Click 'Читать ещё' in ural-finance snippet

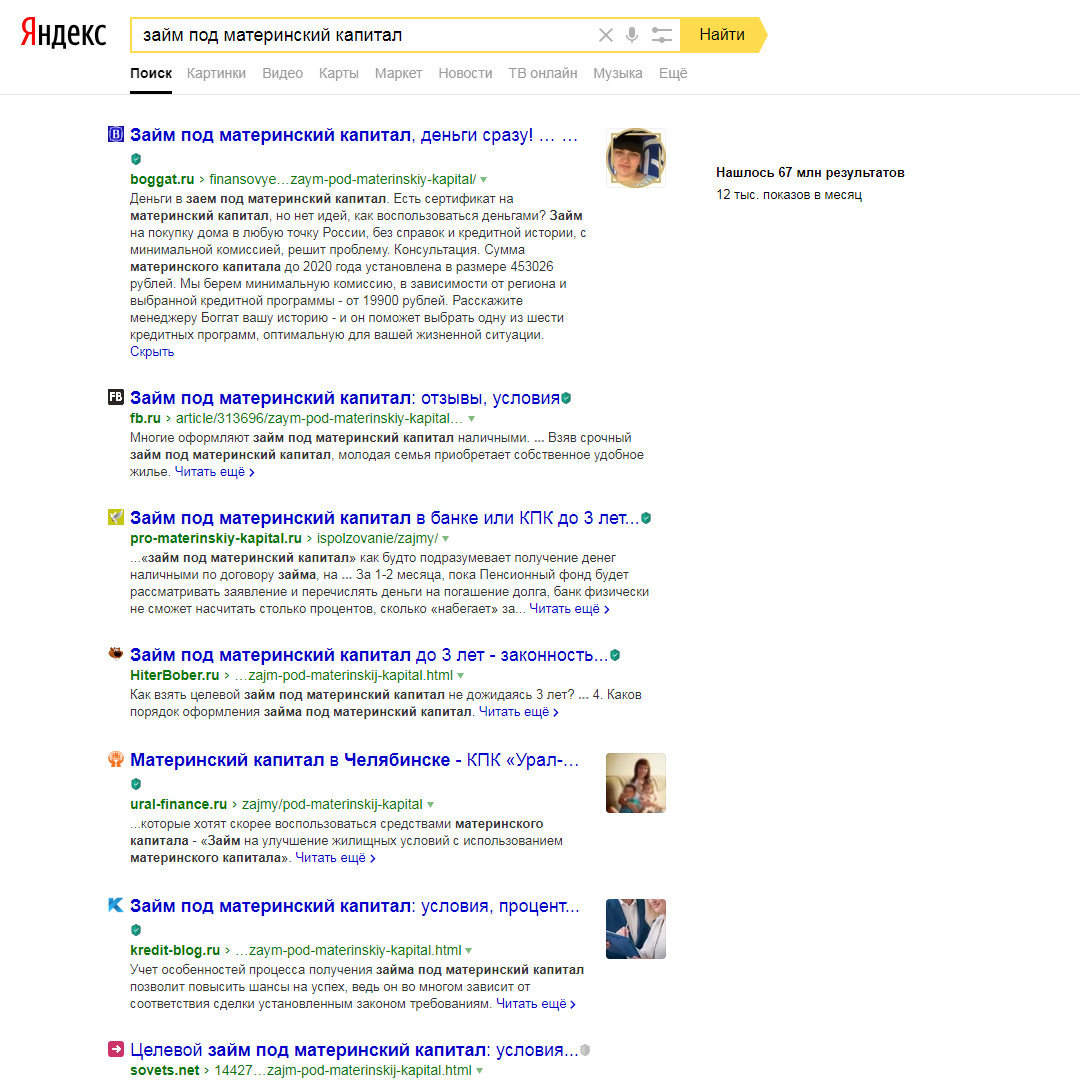pyautogui.click(x=335, y=858)
